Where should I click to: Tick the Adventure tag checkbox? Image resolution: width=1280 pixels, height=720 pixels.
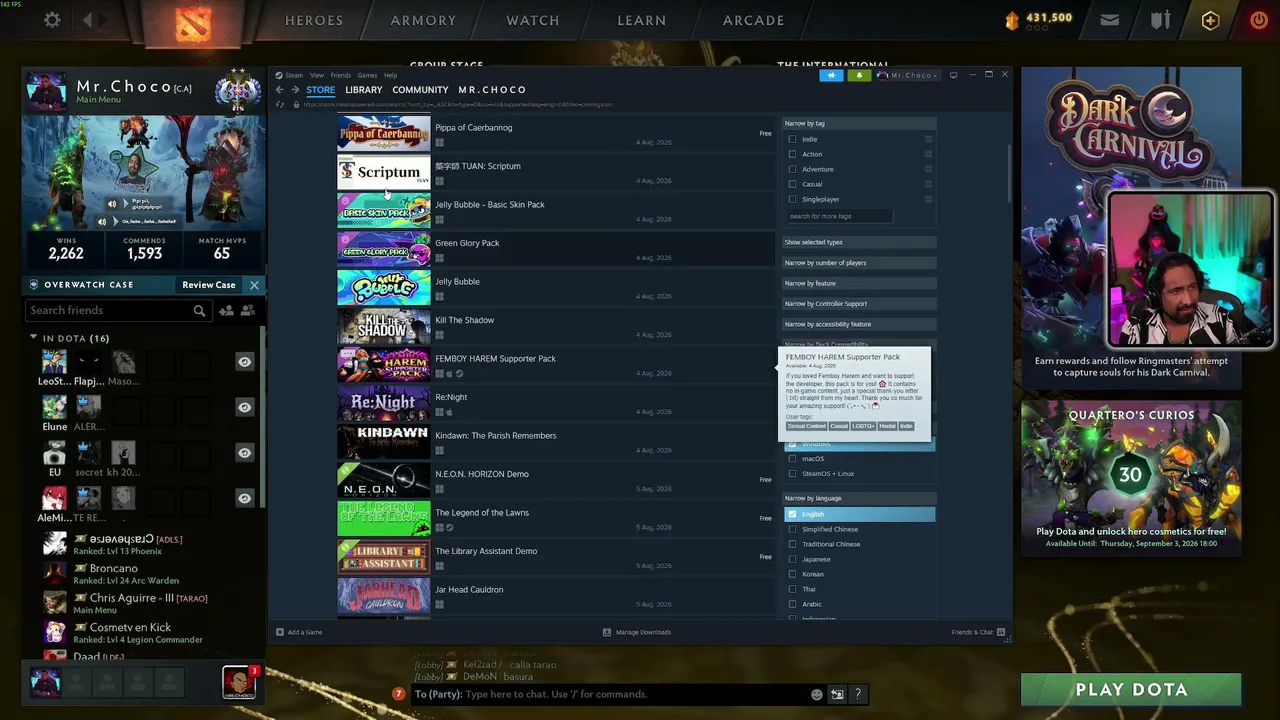793,169
